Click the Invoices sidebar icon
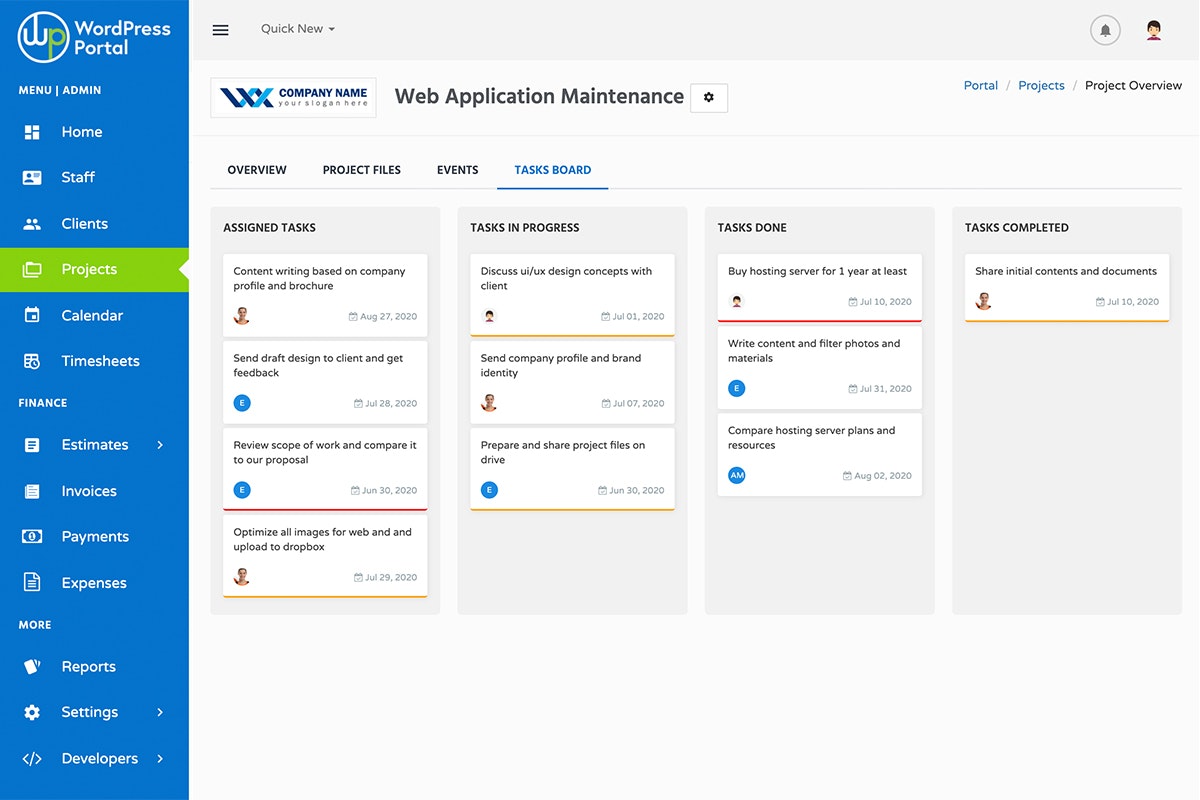This screenshot has height=800, width=1200. [32, 491]
